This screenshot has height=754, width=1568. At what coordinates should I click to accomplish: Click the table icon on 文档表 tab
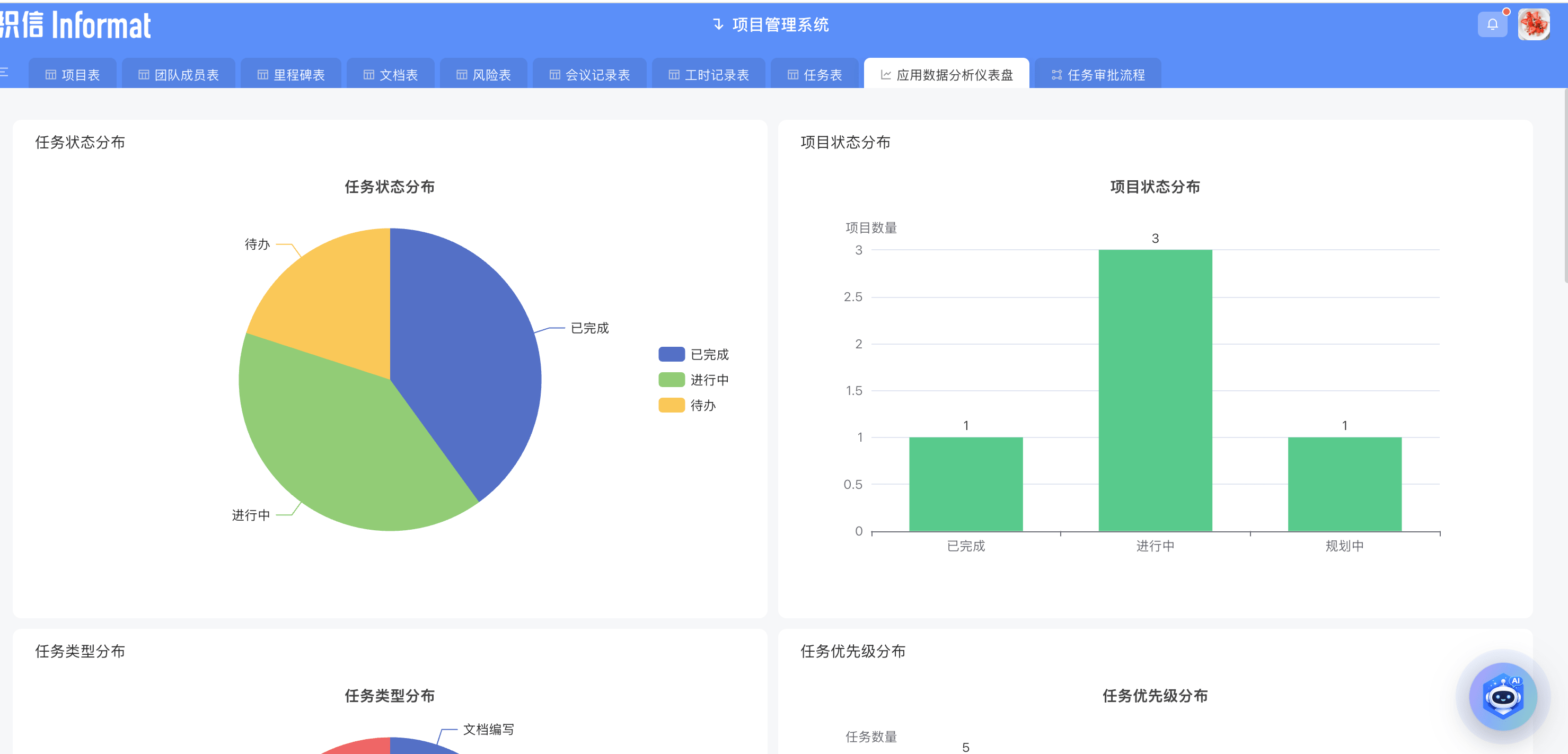click(368, 75)
